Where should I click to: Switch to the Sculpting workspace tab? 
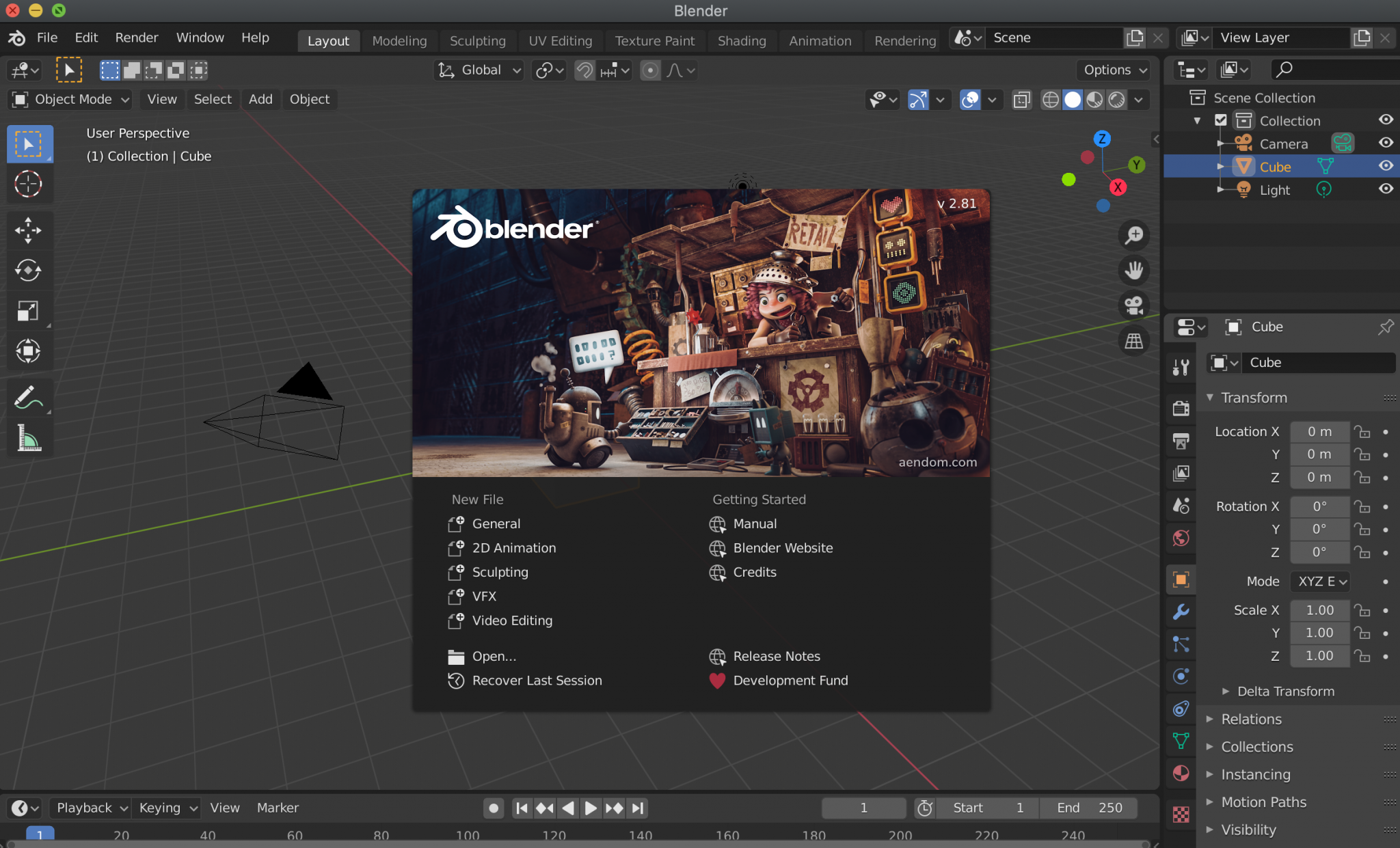477,41
